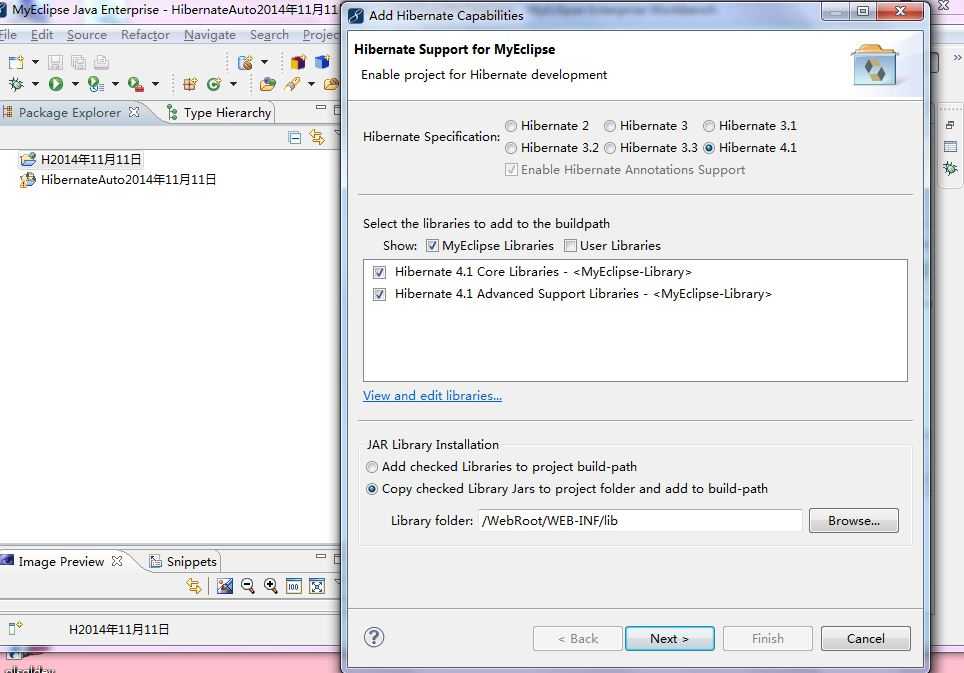Click Zoom In magnifier in Image Preview

271,586
